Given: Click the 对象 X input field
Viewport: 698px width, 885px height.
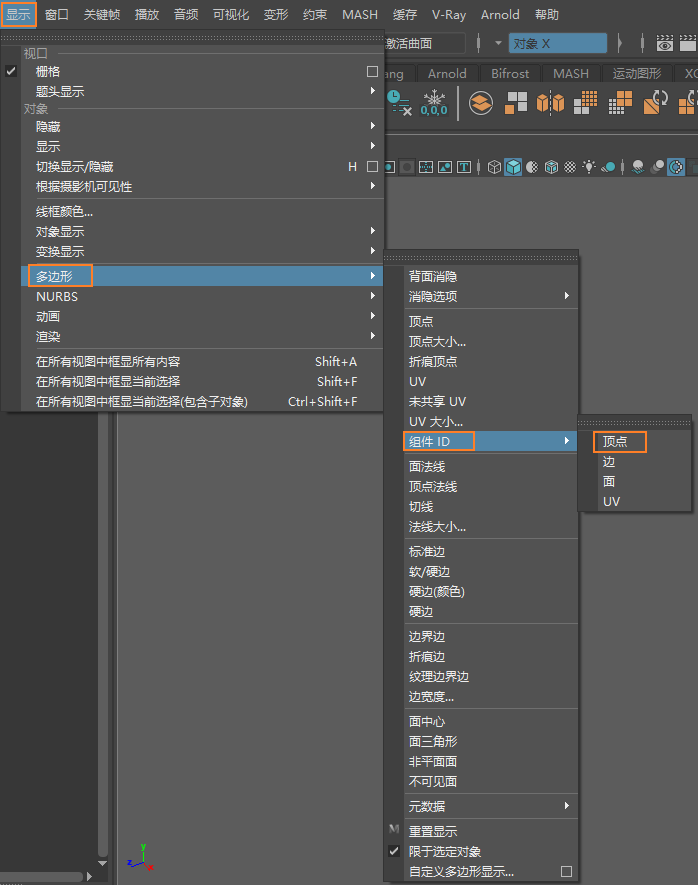Looking at the screenshot, I should coord(557,43).
